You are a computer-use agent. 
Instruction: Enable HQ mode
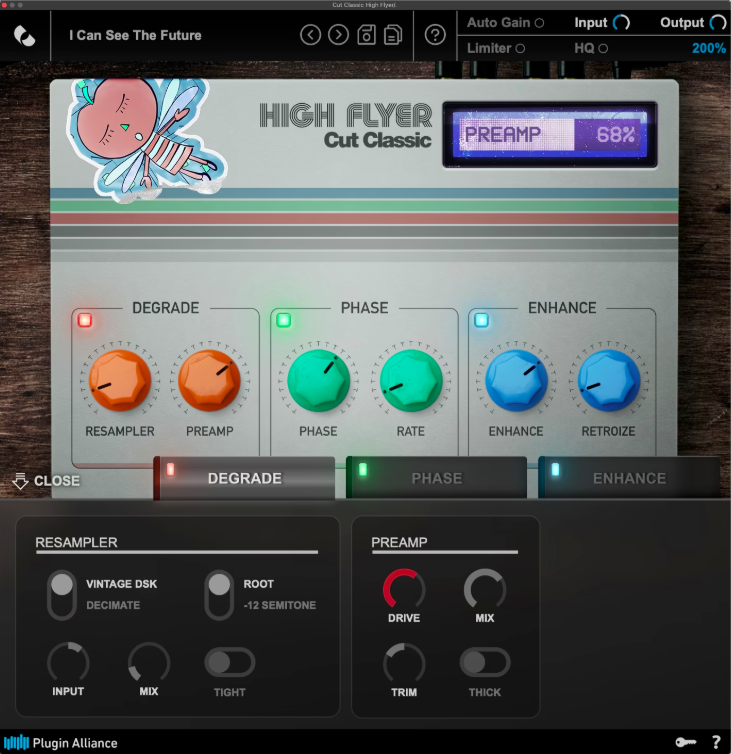point(603,49)
